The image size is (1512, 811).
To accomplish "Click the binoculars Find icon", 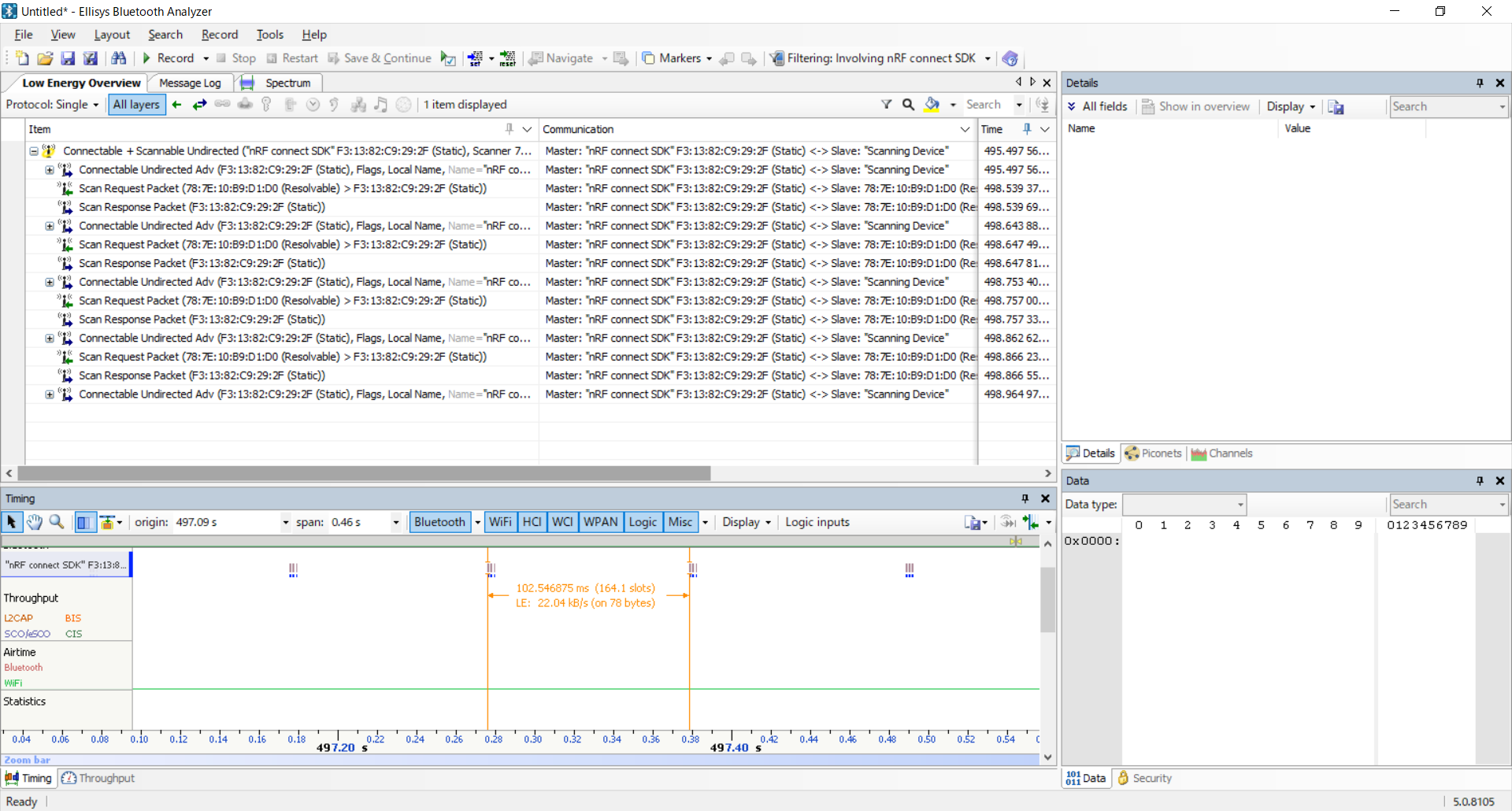I will click(119, 58).
